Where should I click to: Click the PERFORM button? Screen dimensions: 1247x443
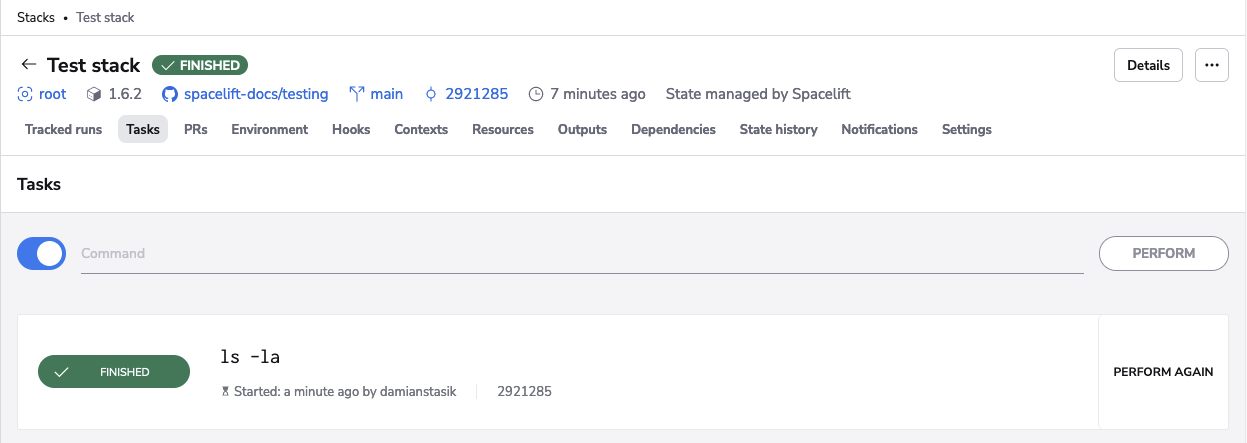click(x=1163, y=254)
